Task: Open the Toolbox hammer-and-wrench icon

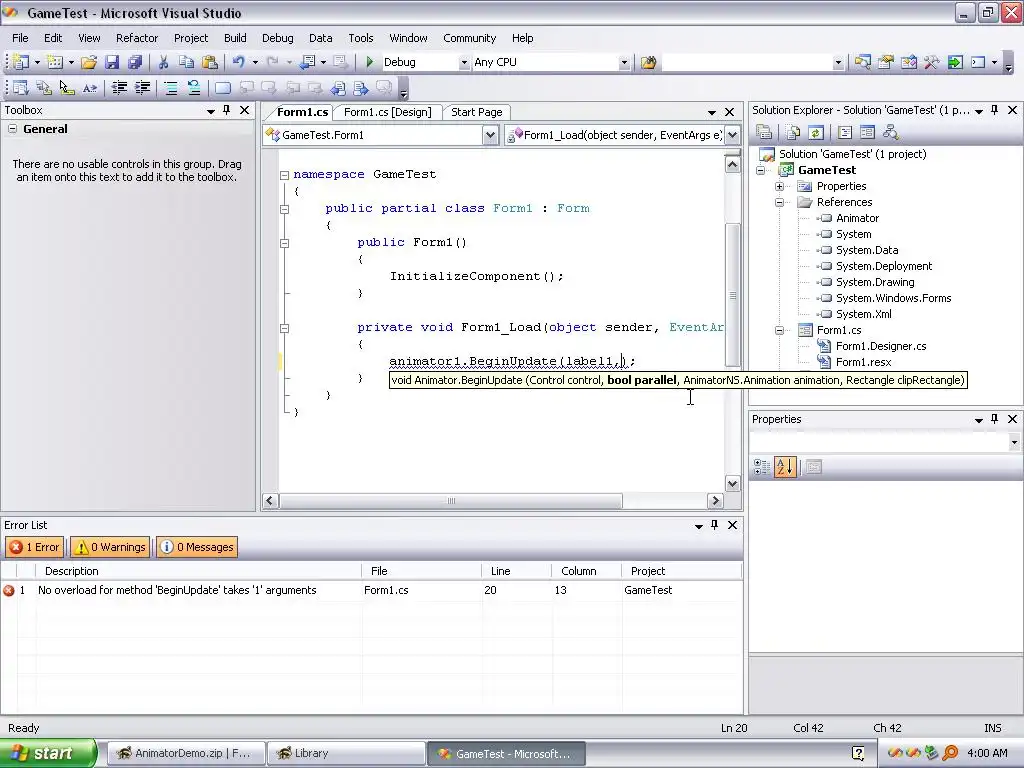Action: click(x=931, y=62)
